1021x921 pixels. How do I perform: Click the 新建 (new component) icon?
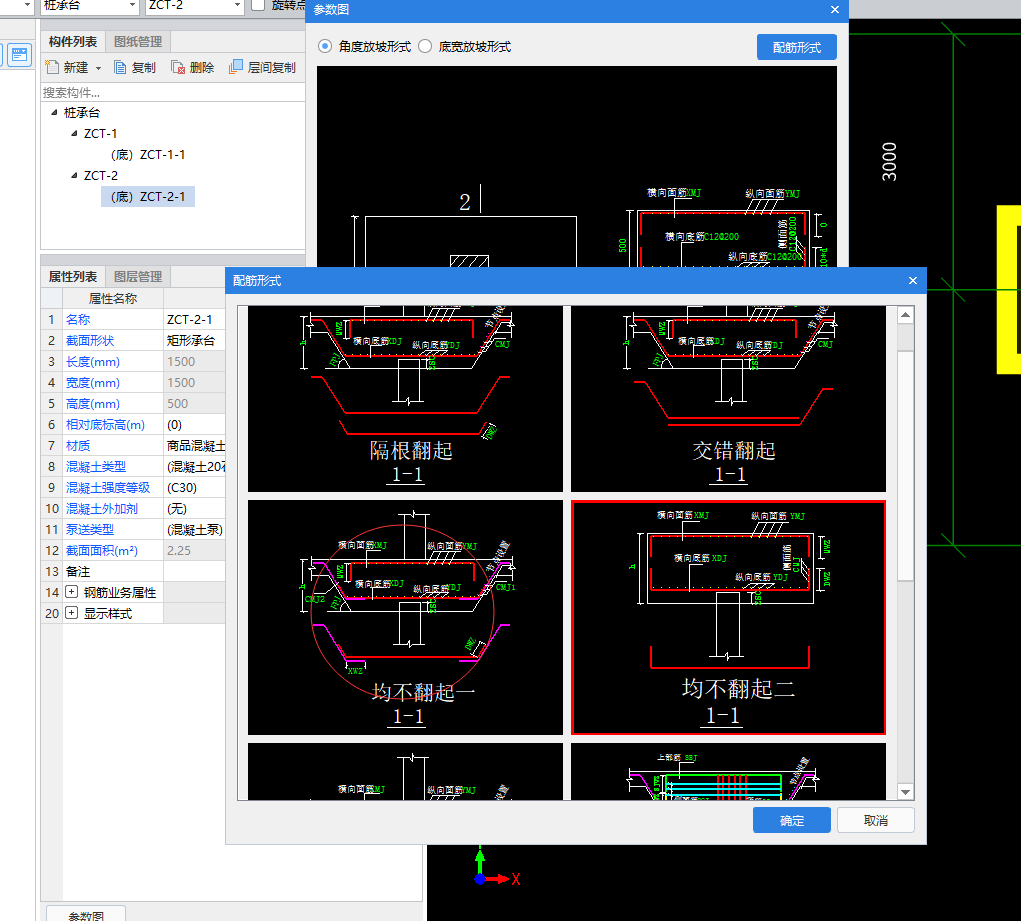point(52,67)
